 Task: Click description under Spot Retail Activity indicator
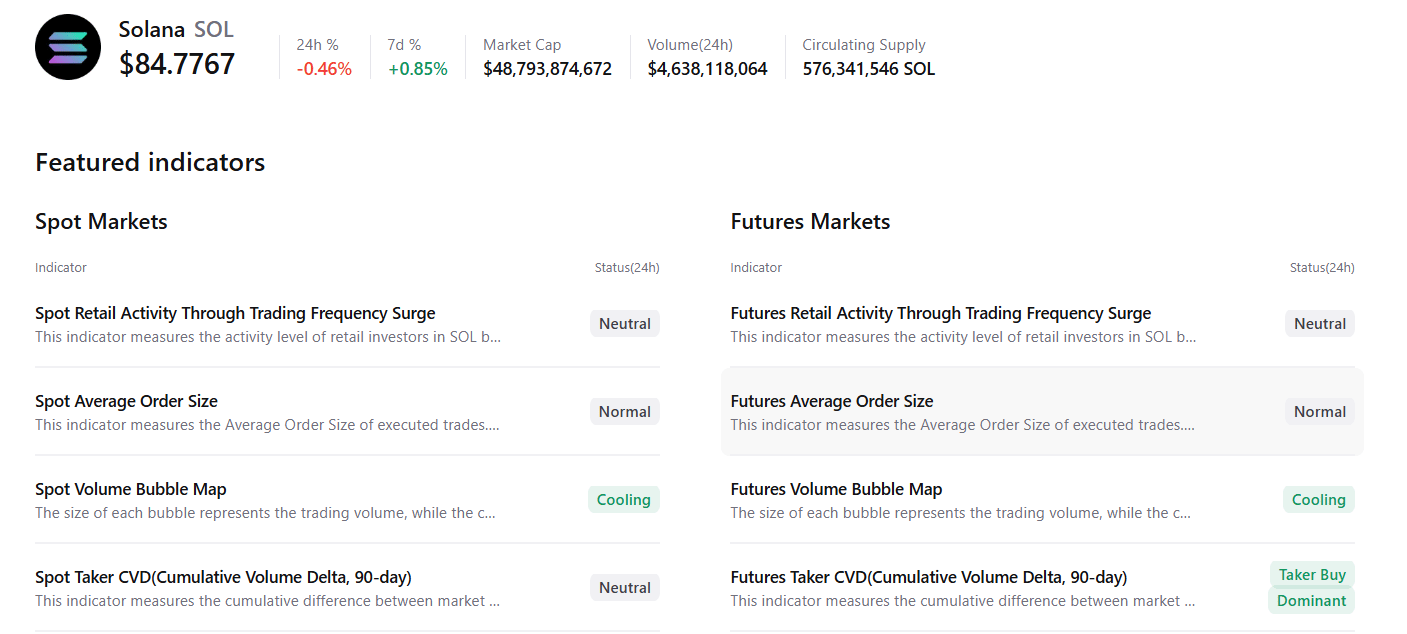point(268,337)
